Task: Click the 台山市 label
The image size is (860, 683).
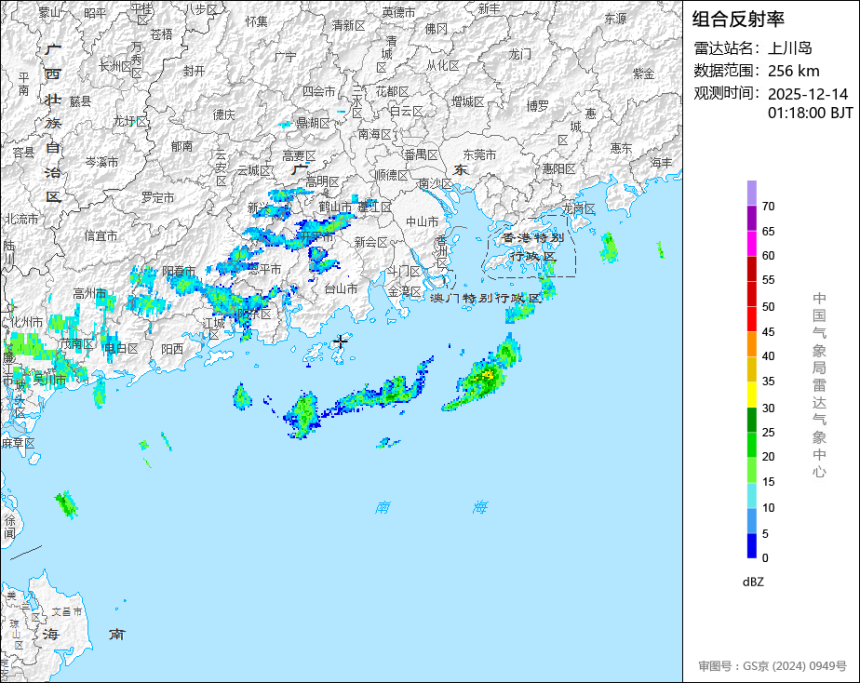Action: pos(341,289)
